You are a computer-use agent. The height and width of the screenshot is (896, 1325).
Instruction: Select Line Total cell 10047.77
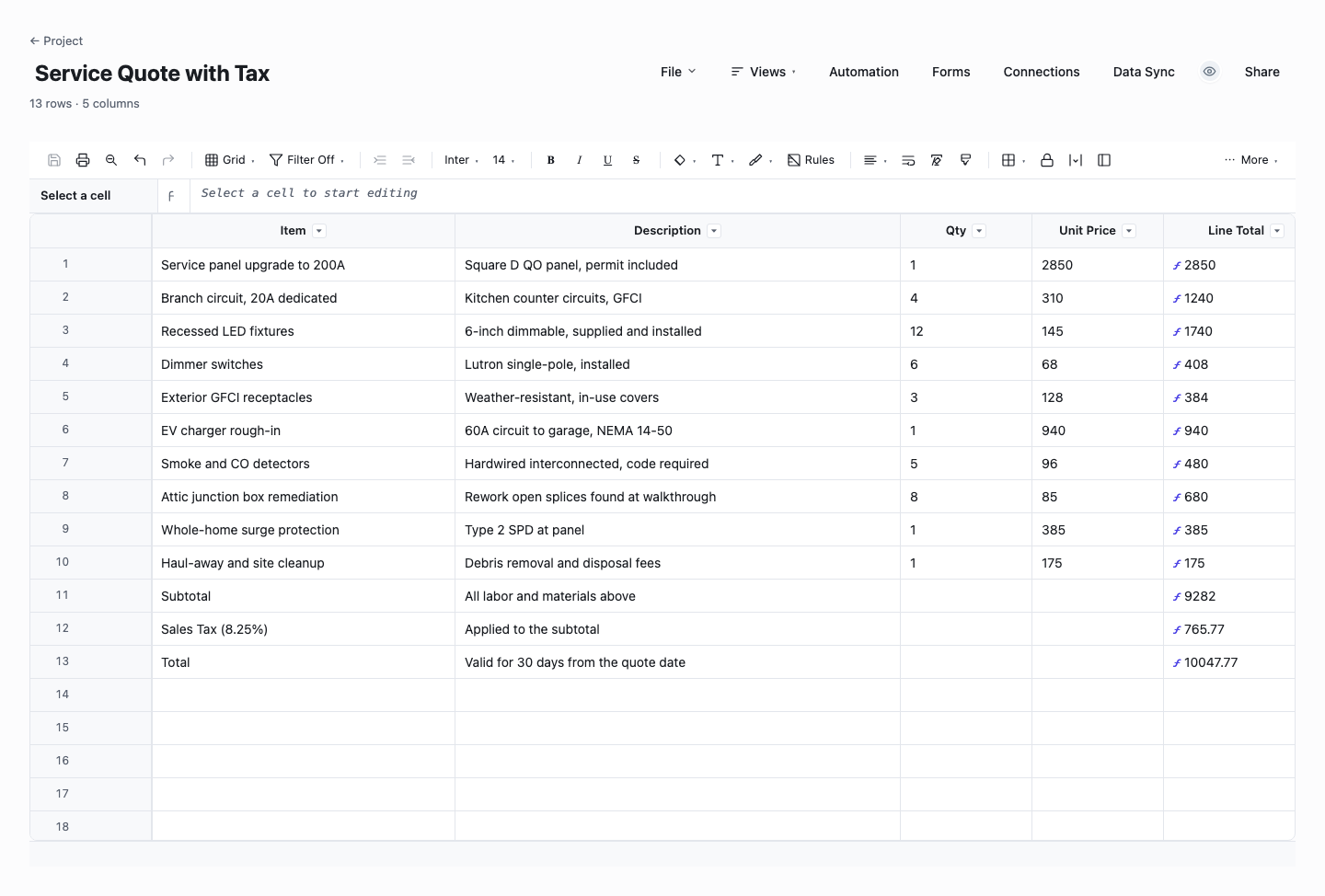(1229, 662)
